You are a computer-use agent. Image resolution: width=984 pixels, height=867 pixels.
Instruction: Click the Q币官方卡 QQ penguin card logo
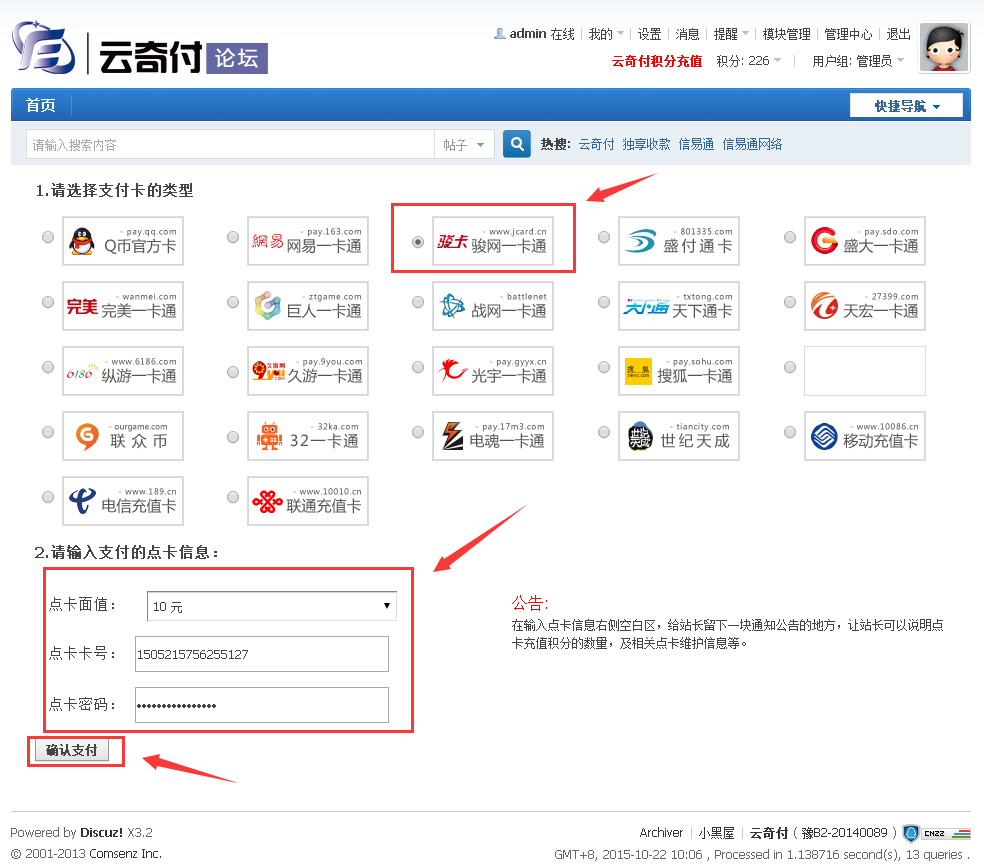pyautogui.click(x=123, y=242)
